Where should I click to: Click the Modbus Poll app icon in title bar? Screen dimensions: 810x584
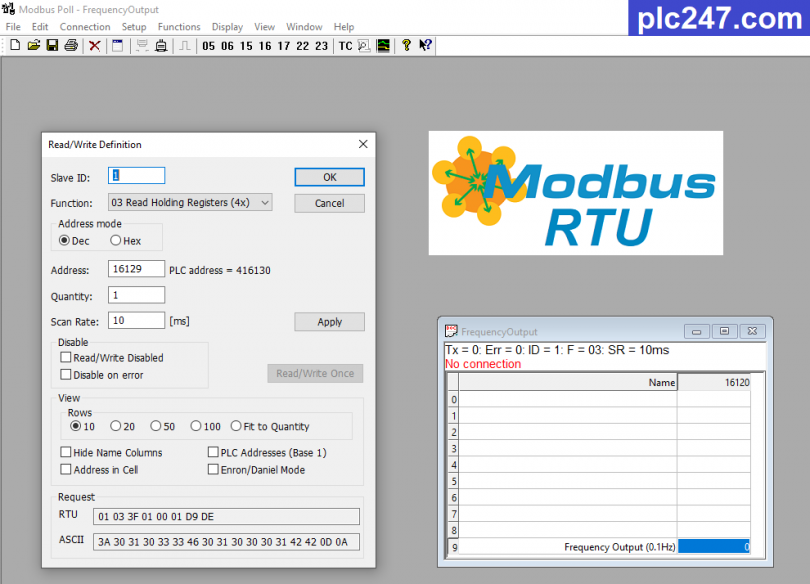pyautogui.click(x=8, y=9)
